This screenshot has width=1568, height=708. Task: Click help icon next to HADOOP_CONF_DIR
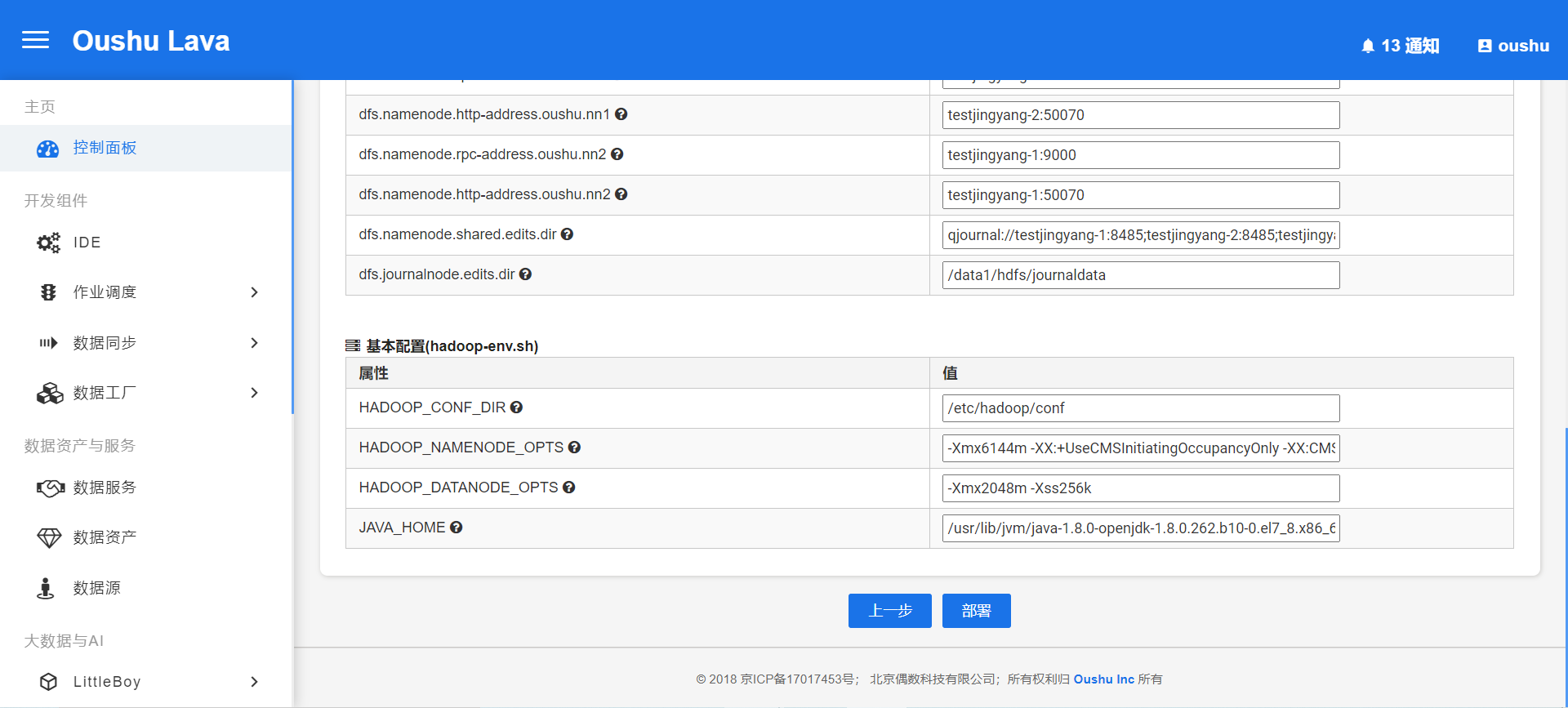pos(516,407)
